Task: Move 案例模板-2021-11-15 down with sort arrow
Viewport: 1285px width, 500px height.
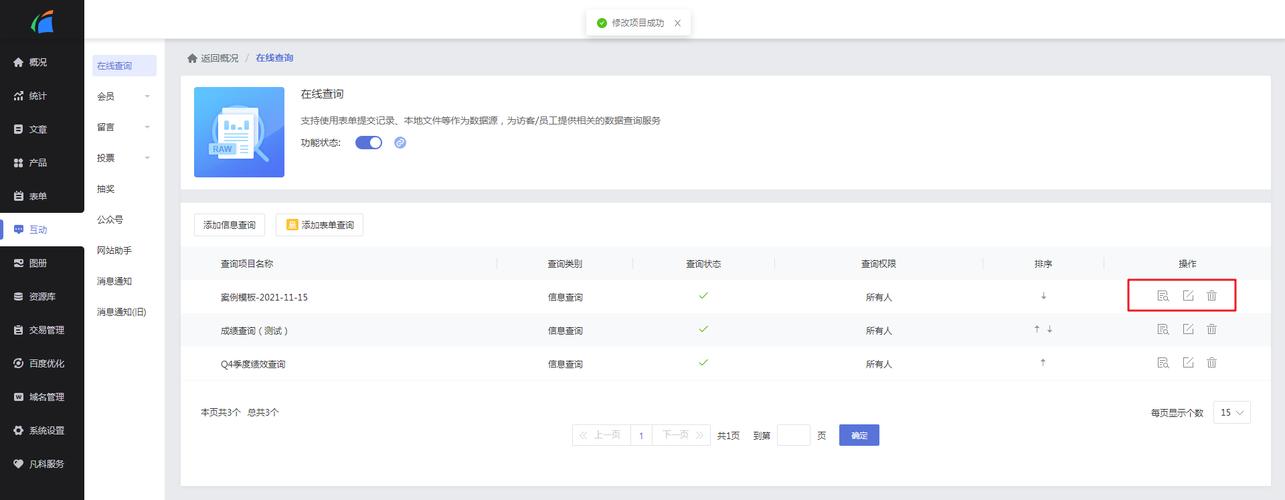Action: tap(1043, 296)
